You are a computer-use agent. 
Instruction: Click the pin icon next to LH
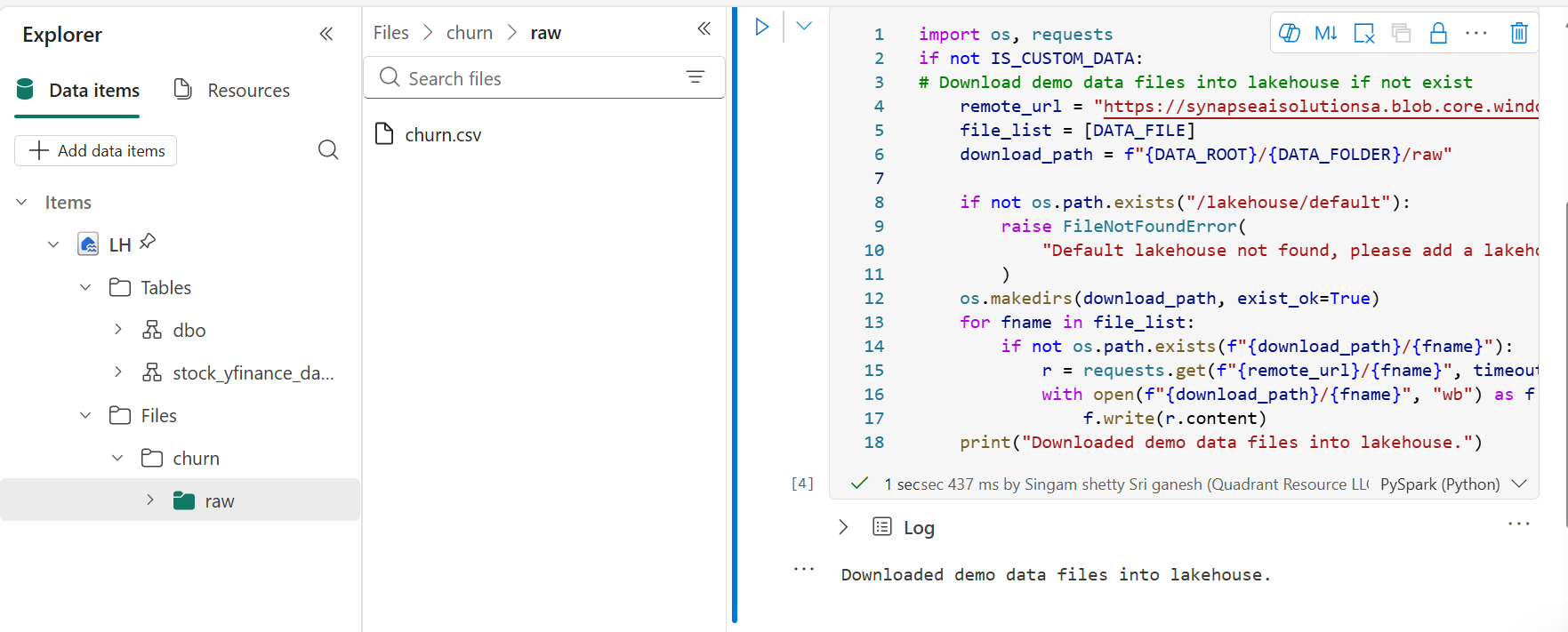click(148, 241)
